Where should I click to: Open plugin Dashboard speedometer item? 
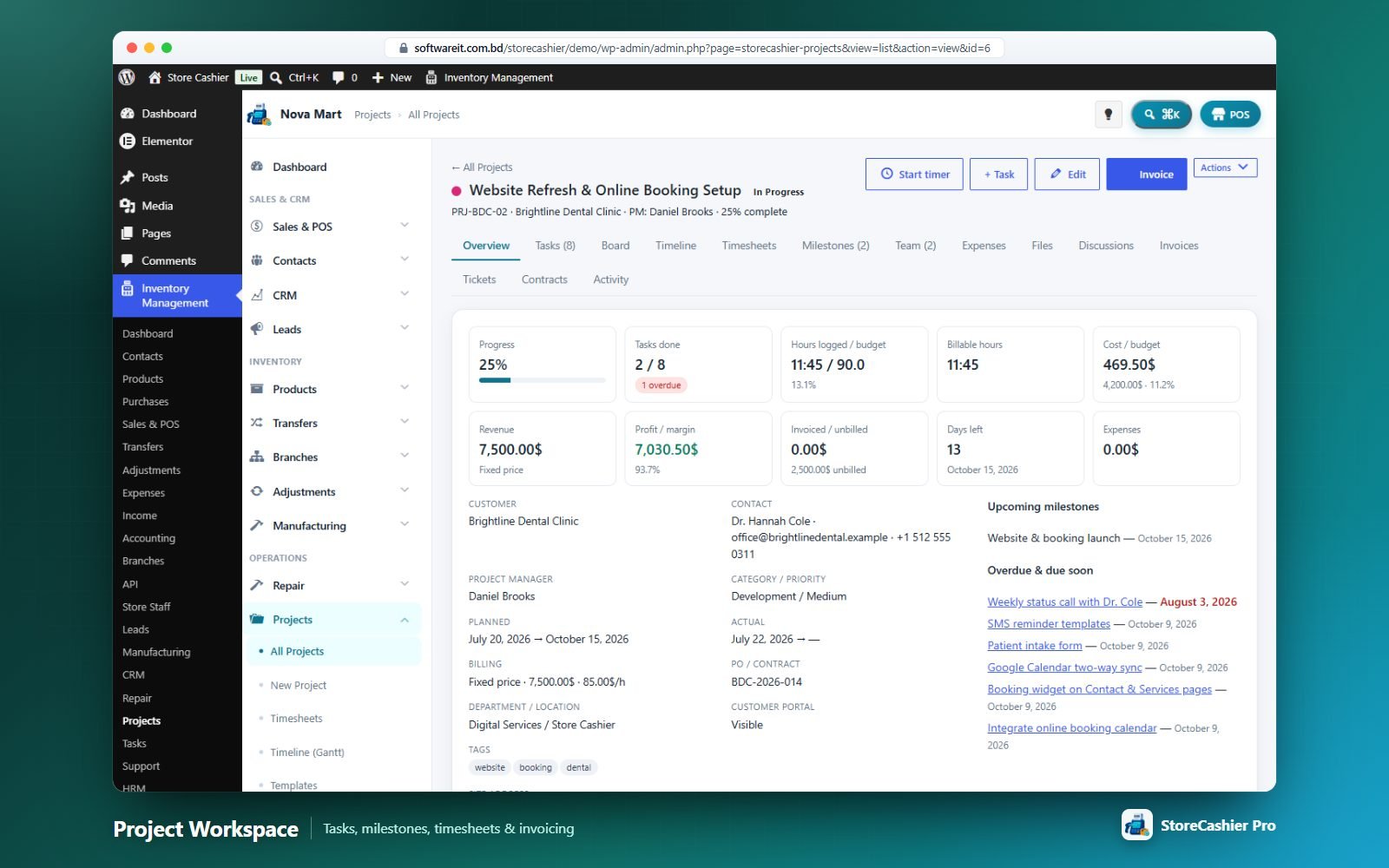300,167
